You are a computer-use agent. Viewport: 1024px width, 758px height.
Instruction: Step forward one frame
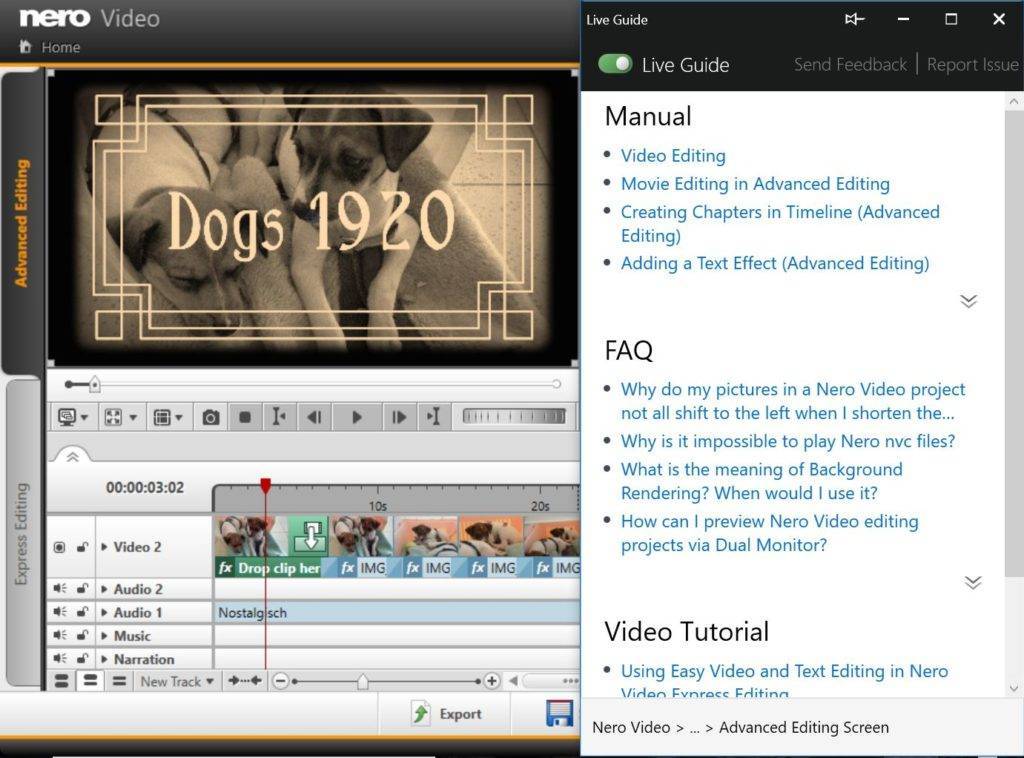(398, 418)
